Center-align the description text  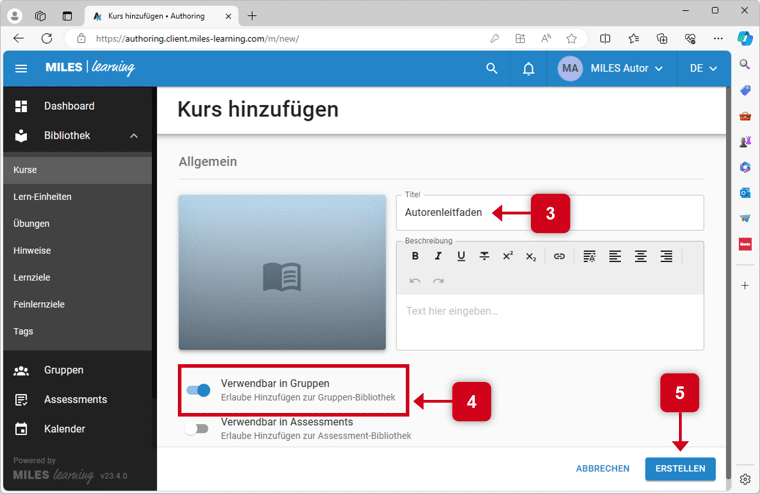(x=640, y=256)
